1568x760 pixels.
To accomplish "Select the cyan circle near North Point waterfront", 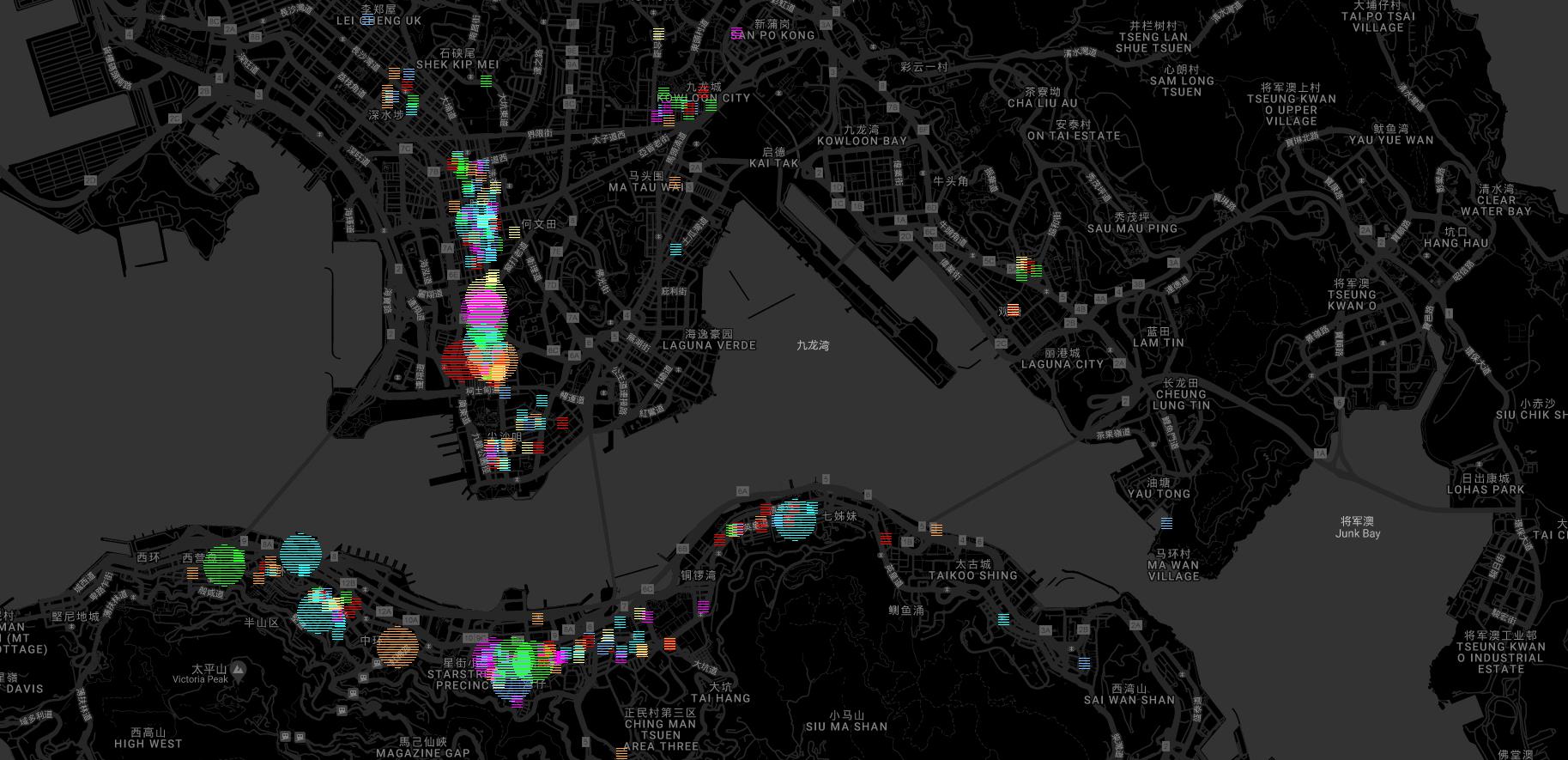I will tap(795, 518).
